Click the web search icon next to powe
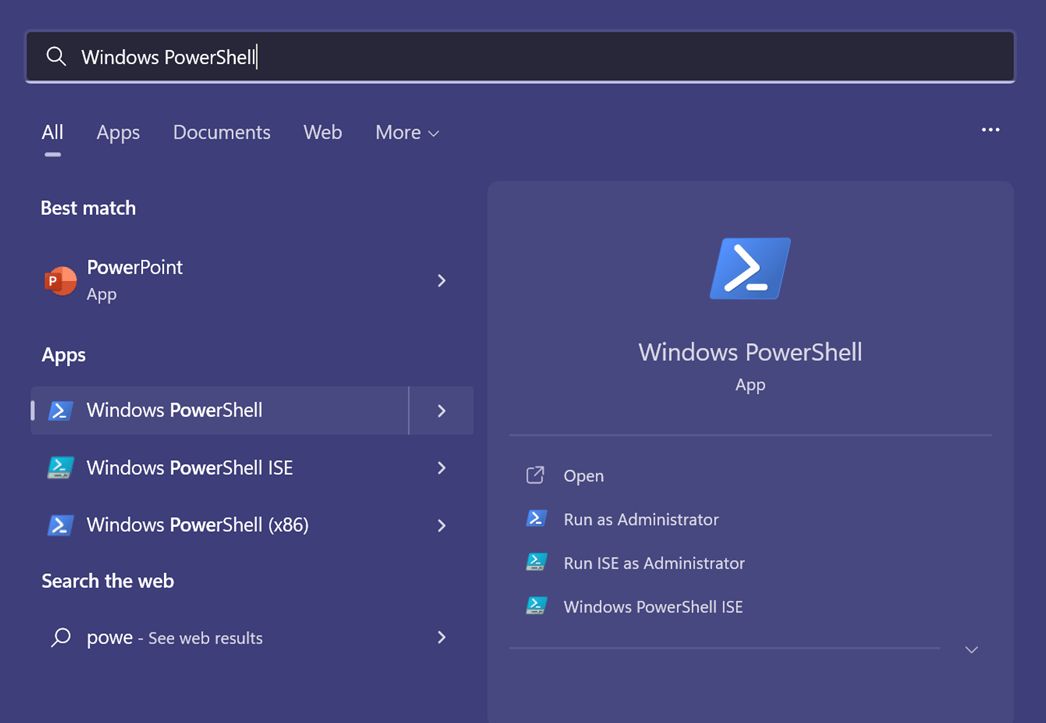 pos(61,637)
